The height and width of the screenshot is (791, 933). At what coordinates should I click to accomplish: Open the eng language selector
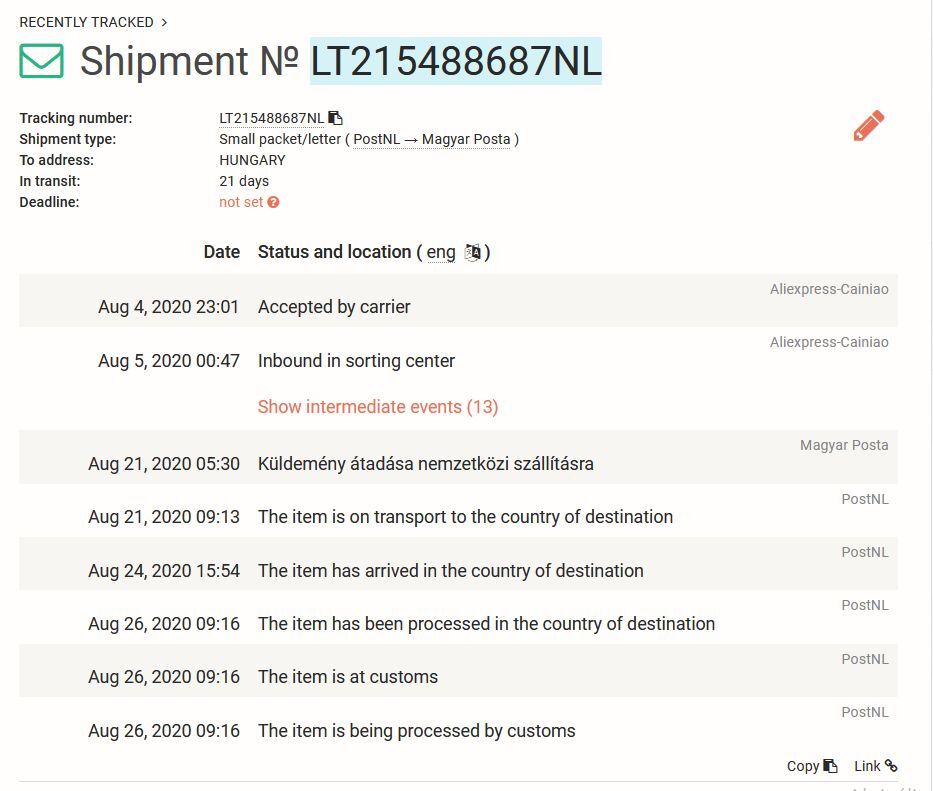pos(441,252)
